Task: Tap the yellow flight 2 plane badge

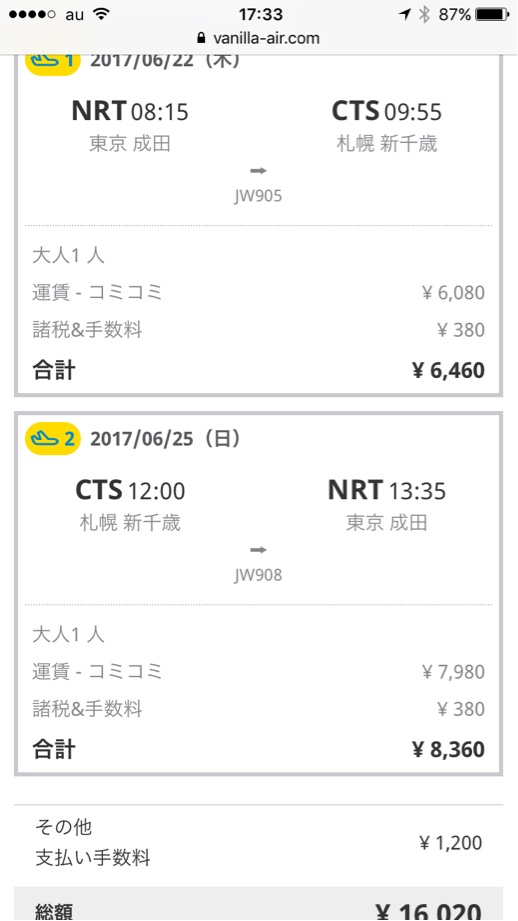Action: click(x=52, y=438)
